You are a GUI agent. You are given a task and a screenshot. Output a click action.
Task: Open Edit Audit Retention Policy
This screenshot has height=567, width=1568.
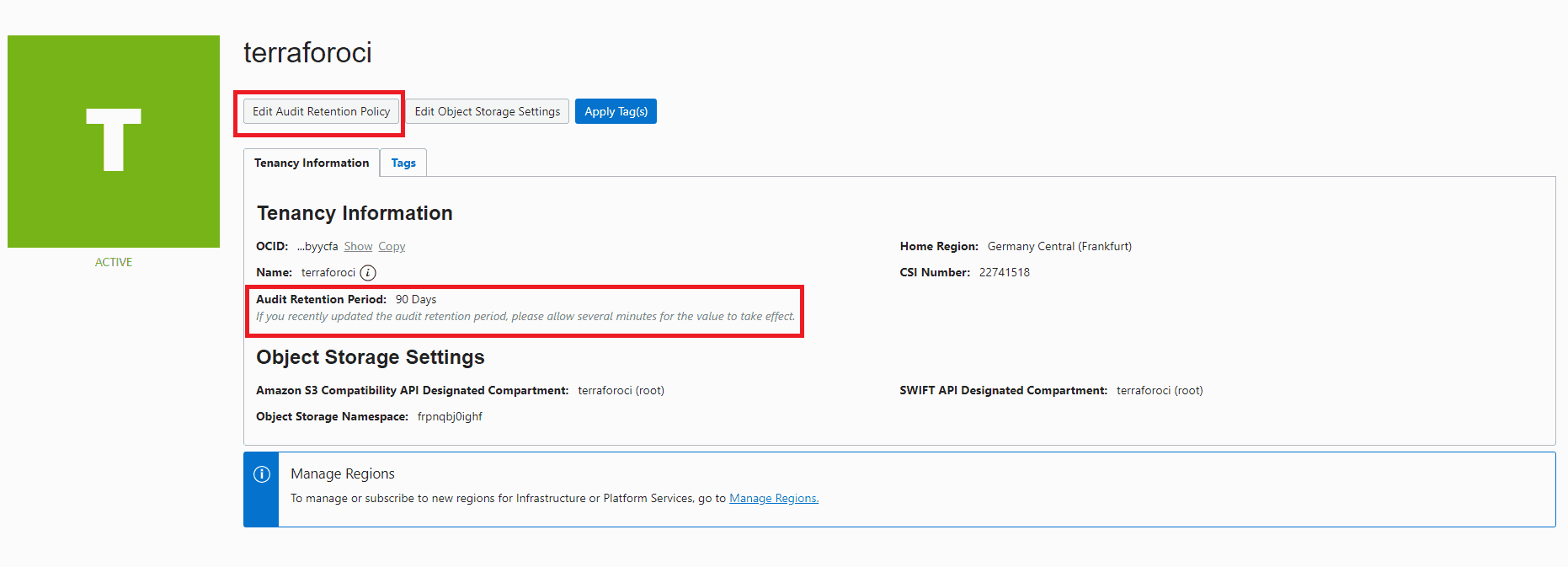(321, 112)
